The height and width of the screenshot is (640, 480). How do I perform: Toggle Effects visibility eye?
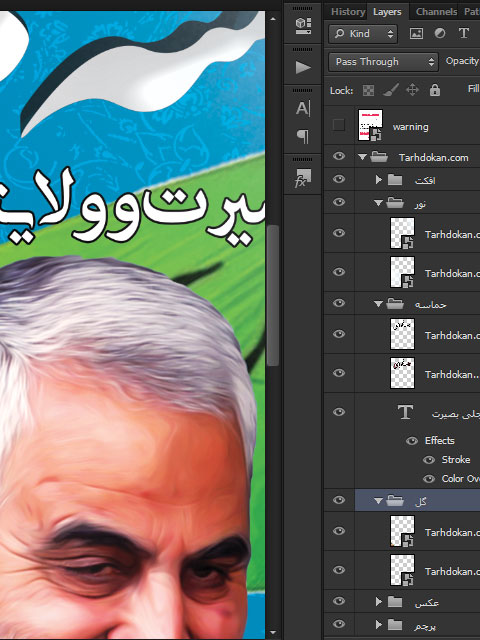click(412, 441)
